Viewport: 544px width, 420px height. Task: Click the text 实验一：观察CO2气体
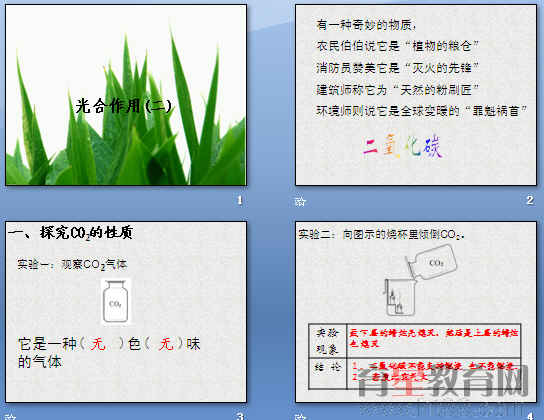pyautogui.click(x=72, y=265)
